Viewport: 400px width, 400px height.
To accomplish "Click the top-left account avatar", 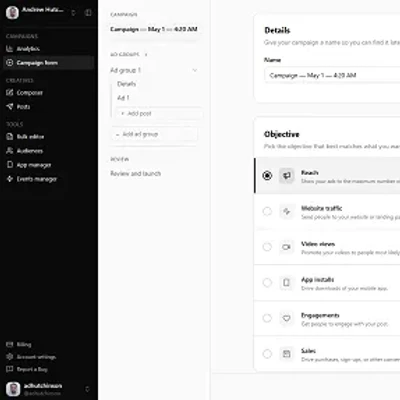I will 12,13.
